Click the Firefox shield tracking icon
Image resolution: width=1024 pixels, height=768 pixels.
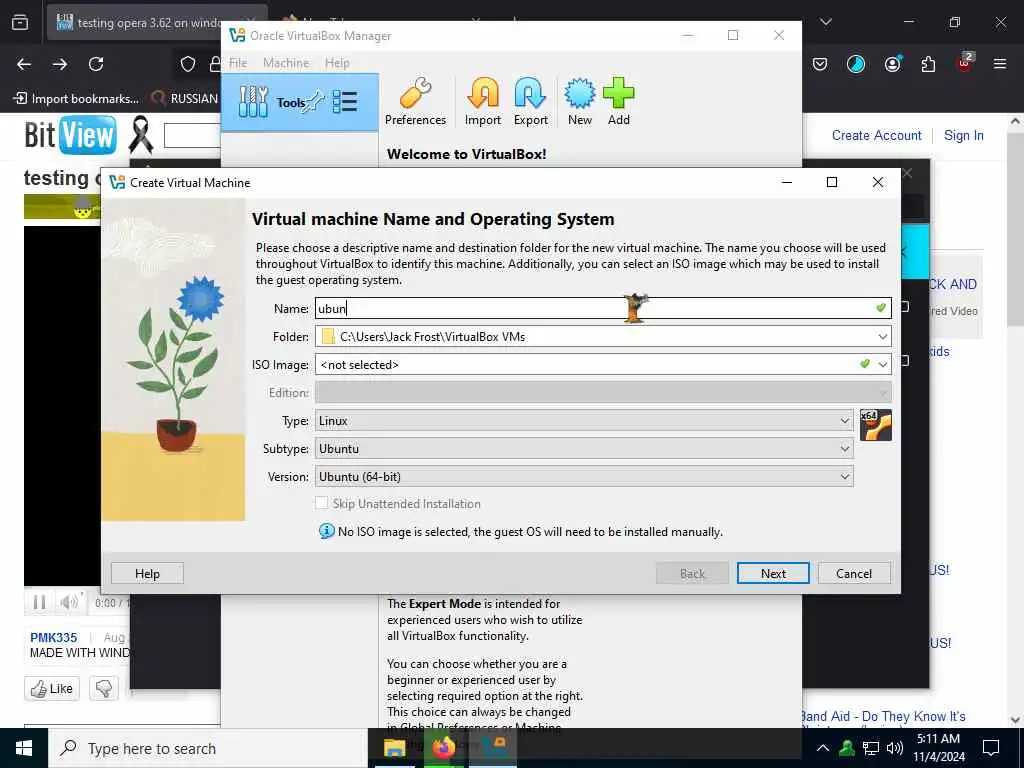[x=188, y=64]
